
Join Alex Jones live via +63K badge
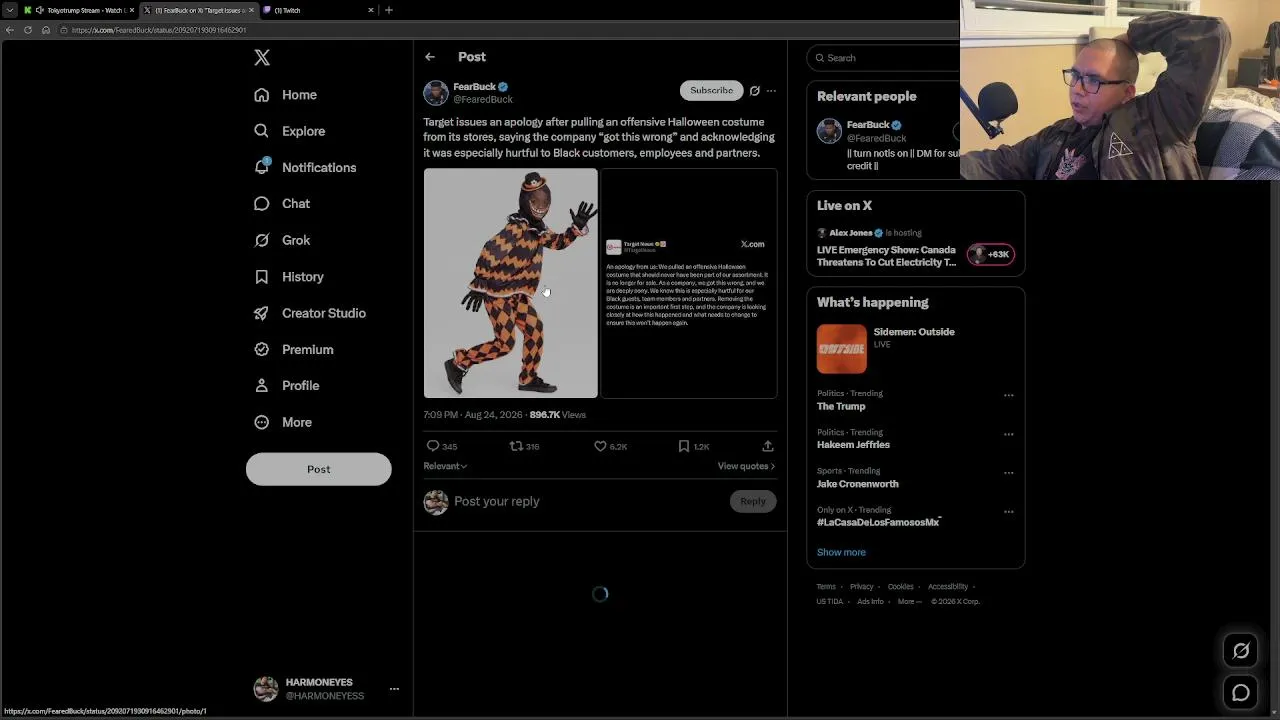click(x=991, y=255)
